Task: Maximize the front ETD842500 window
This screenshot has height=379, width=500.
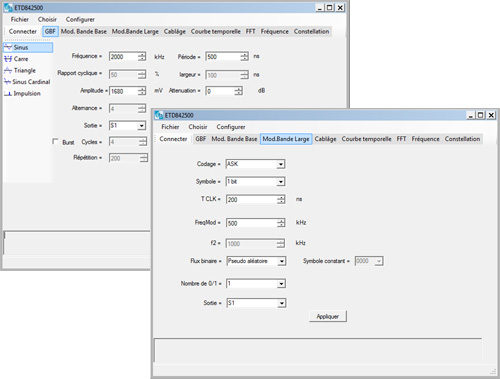Action: [x=480, y=115]
